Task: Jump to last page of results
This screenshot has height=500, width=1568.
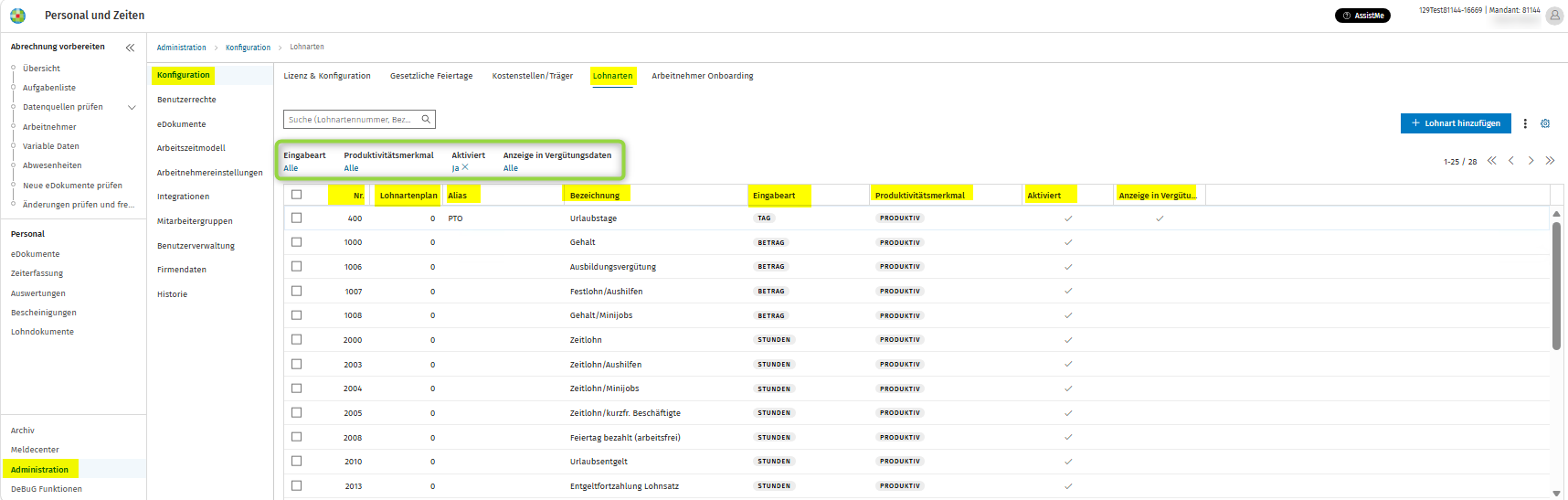Action: (1550, 161)
